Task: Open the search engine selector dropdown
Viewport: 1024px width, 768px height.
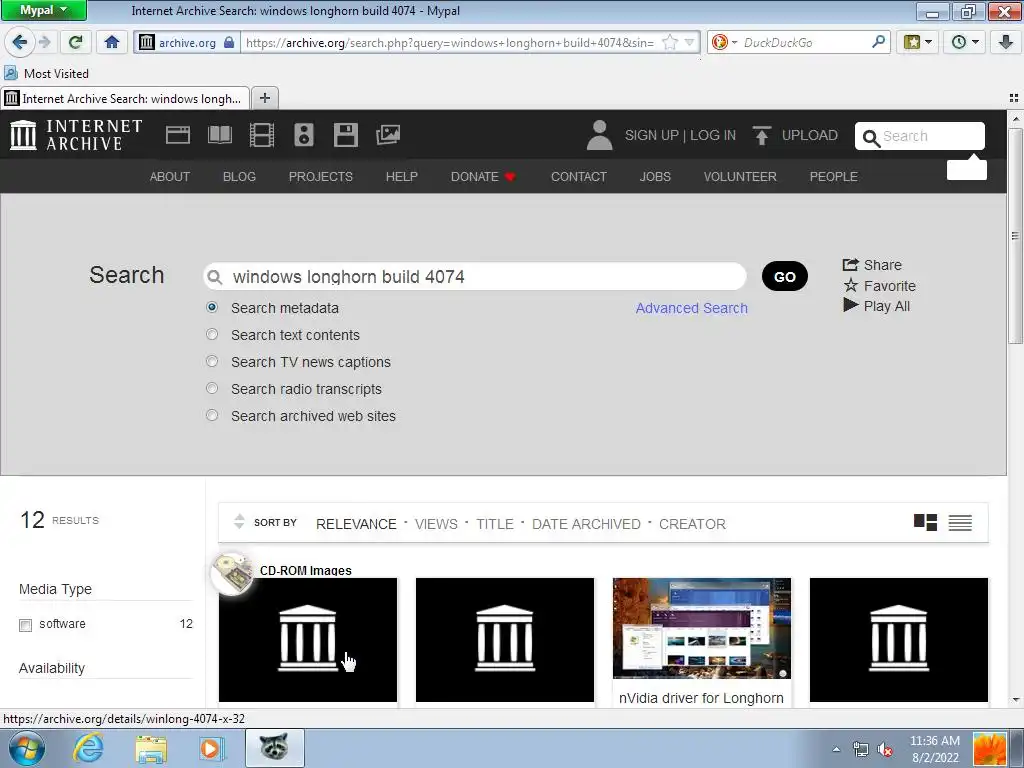Action: click(x=724, y=42)
